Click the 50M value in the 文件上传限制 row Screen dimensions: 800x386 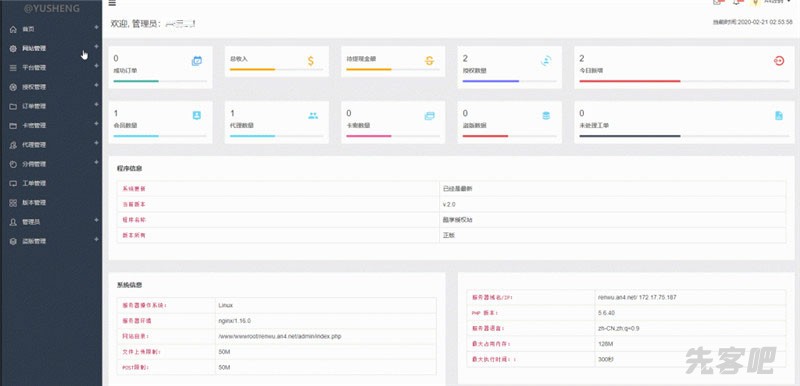[x=224, y=352]
